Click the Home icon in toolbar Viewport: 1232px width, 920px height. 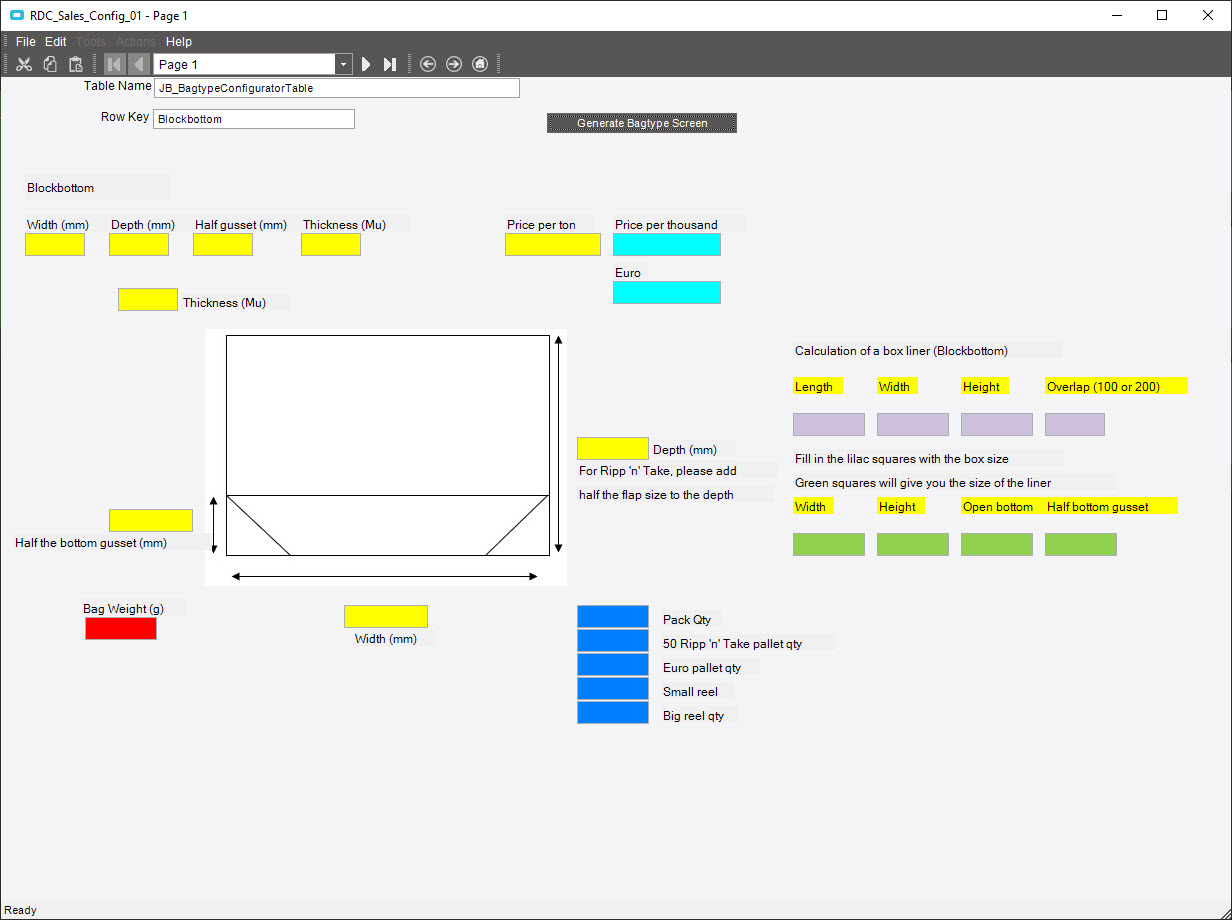pyautogui.click(x=480, y=64)
